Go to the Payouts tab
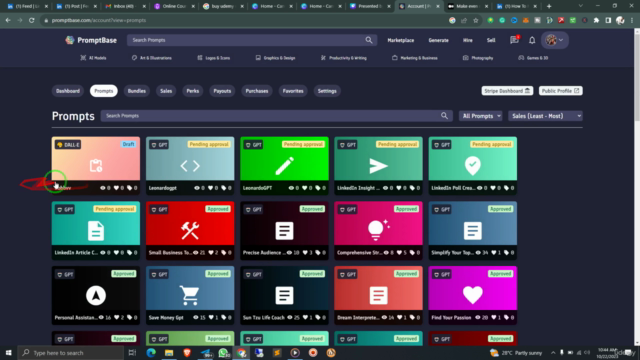 pos(222,91)
